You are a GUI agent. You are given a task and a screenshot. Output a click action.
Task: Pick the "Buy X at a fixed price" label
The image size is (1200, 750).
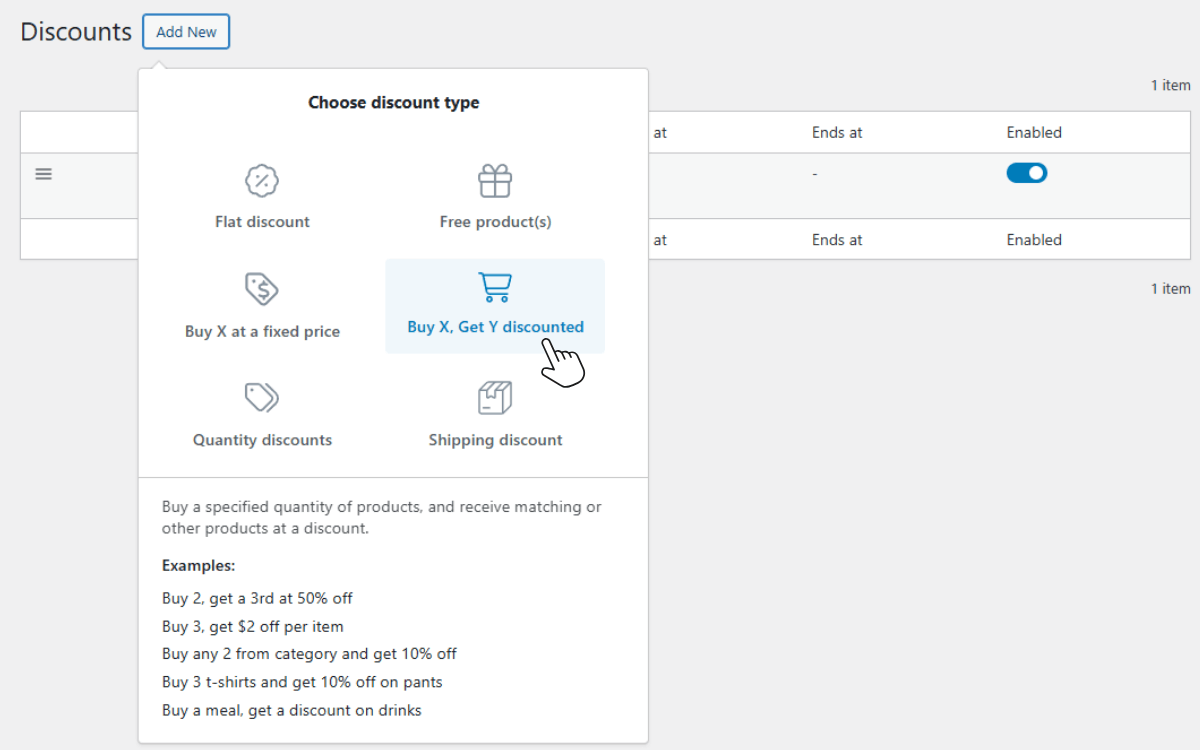click(262, 332)
